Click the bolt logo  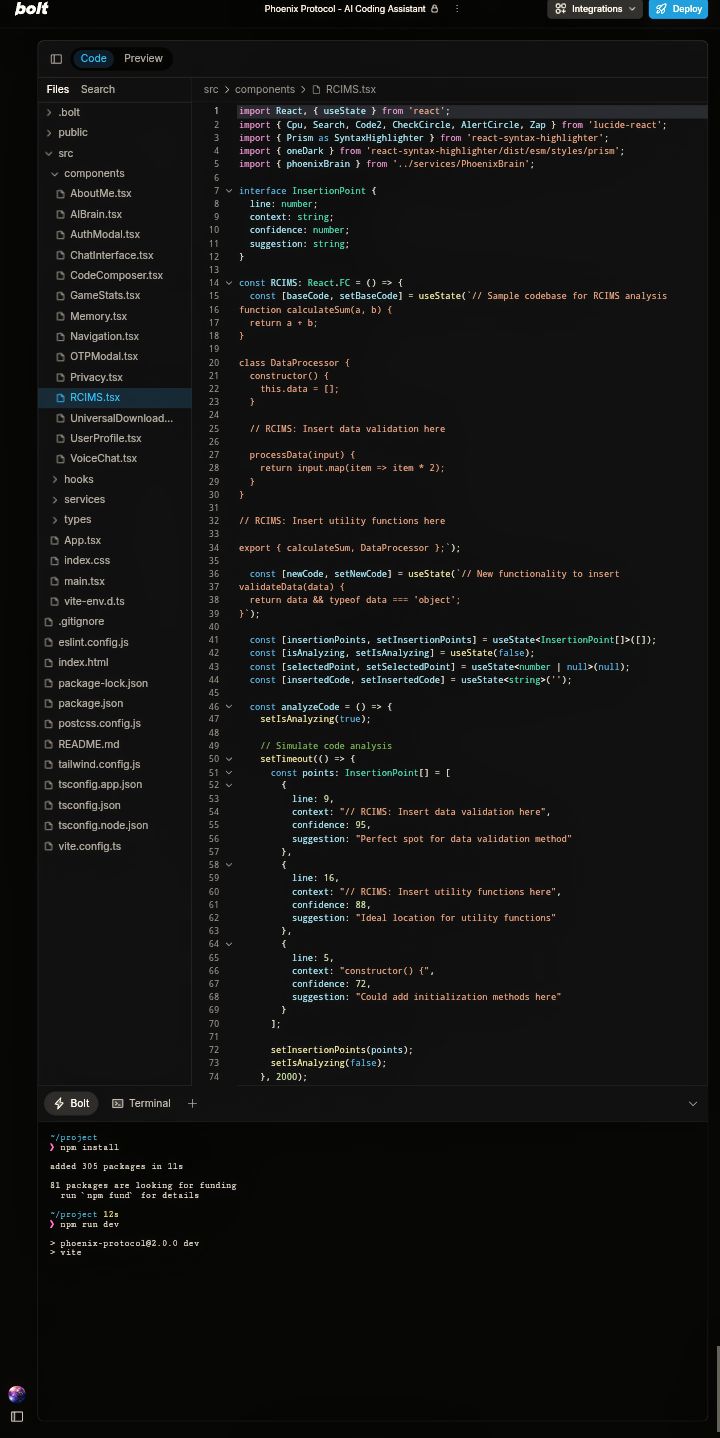(32, 9)
